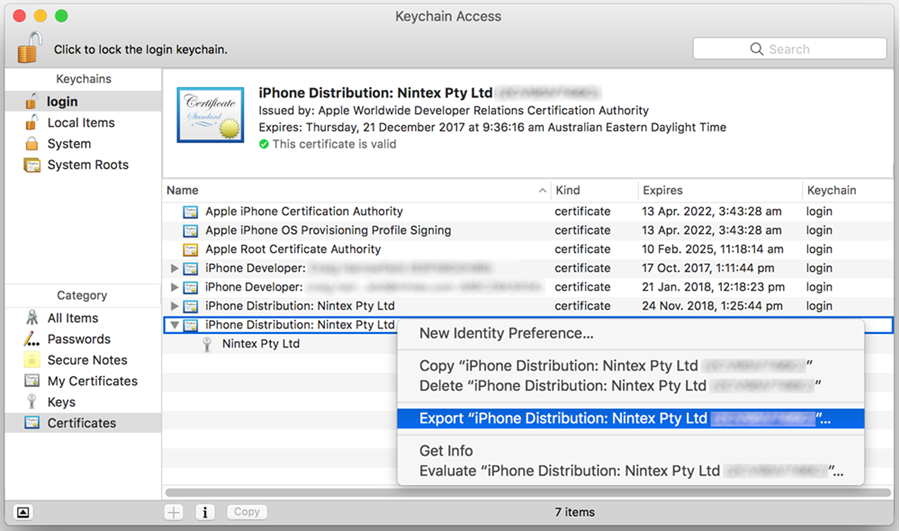
Task: Click the green valid certificate checkmark
Action: (263, 144)
